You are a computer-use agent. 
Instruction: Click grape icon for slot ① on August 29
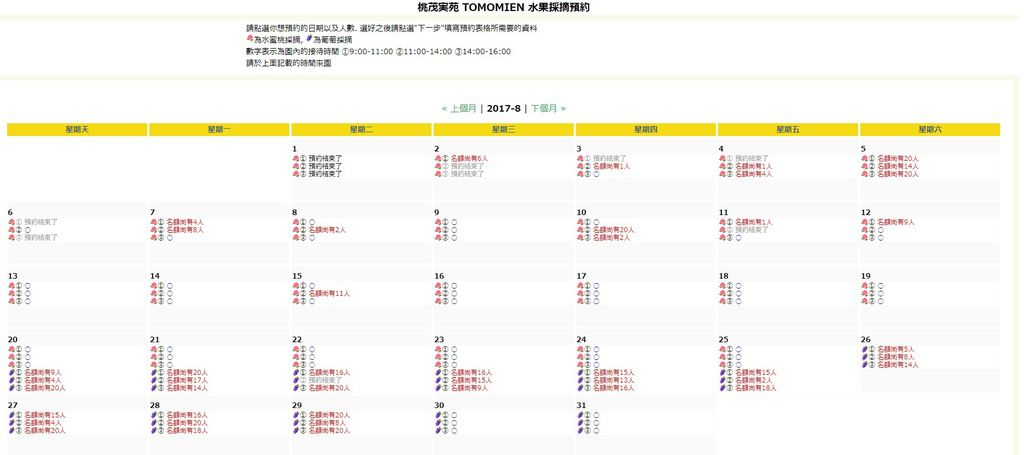click(x=295, y=415)
